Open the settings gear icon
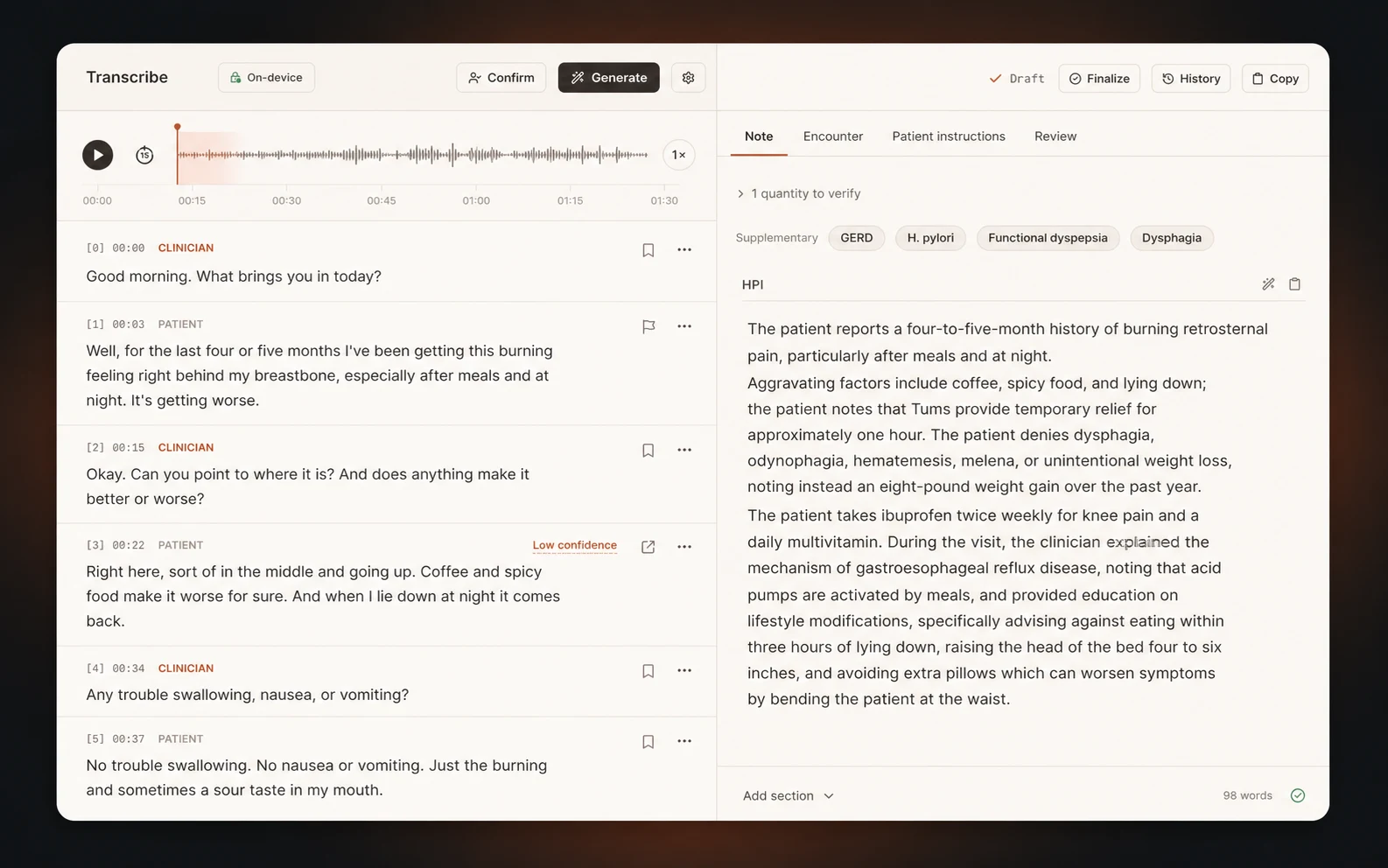Image resolution: width=1388 pixels, height=868 pixels. pyautogui.click(x=689, y=78)
